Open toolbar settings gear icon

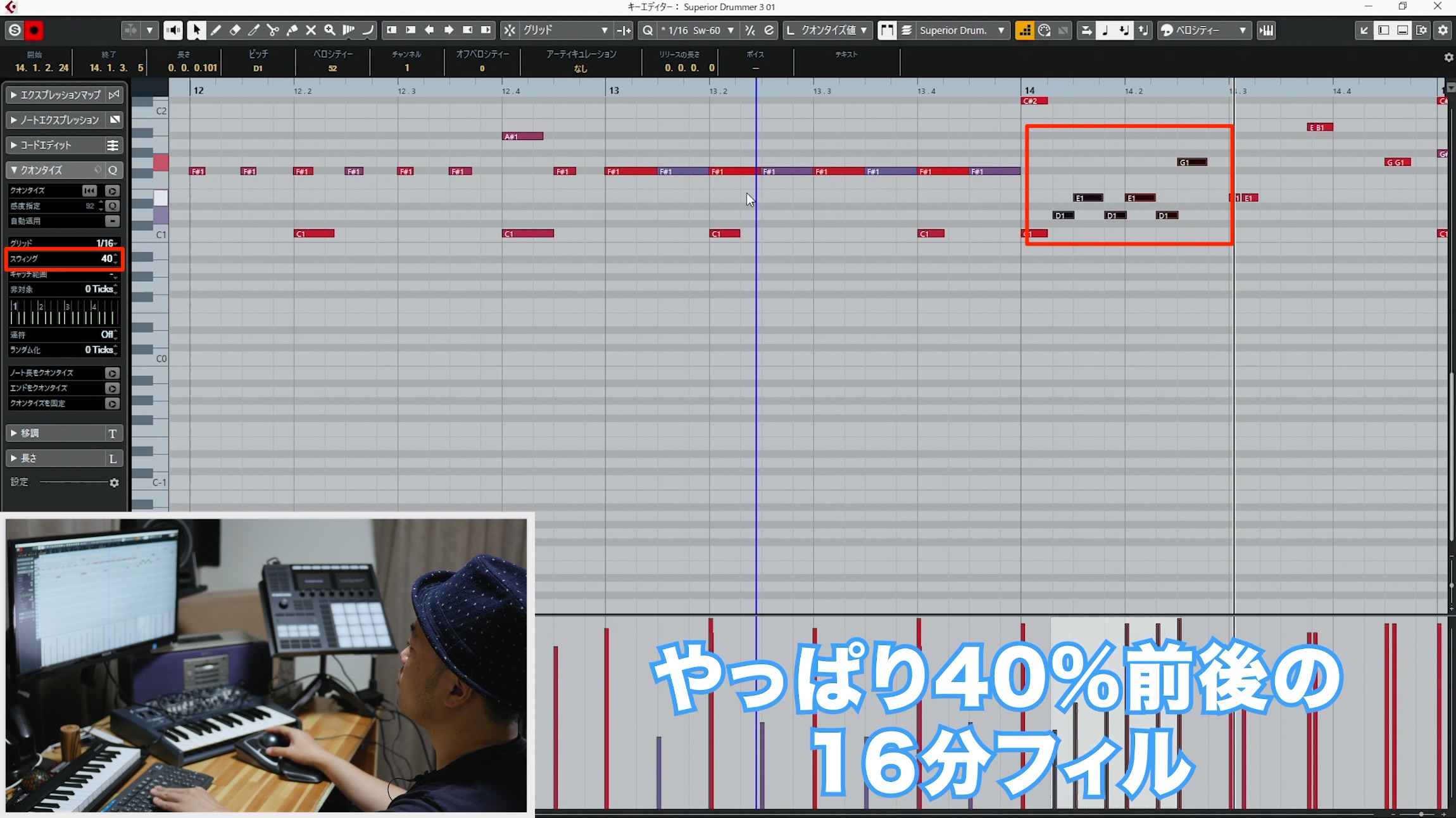pyautogui.click(x=1443, y=30)
